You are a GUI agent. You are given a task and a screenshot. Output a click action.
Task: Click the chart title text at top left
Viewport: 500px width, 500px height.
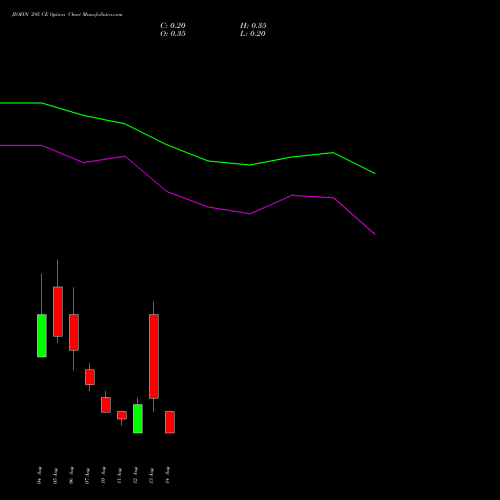pos(67,15)
